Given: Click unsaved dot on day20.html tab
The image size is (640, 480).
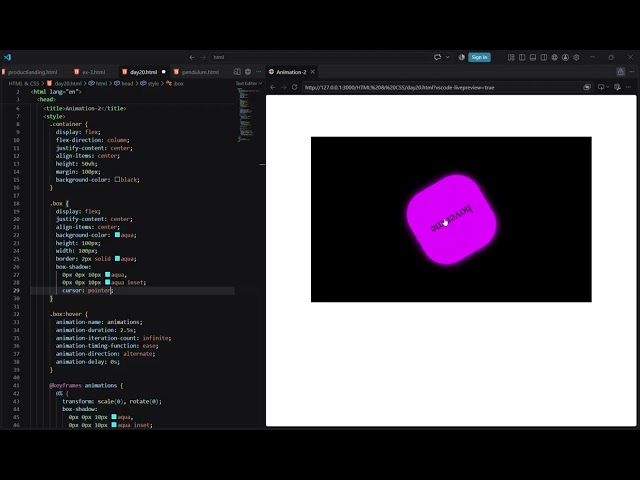Looking at the screenshot, I should point(164,72).
